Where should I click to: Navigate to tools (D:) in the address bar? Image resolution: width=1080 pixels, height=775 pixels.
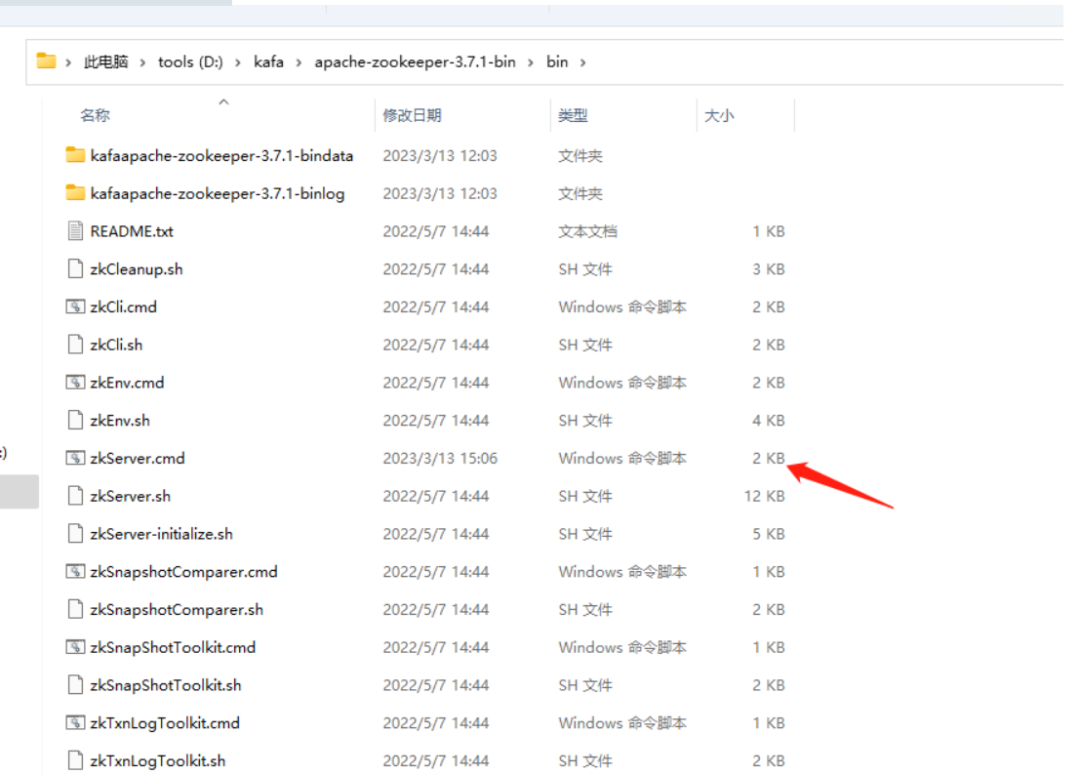point(190,62)
